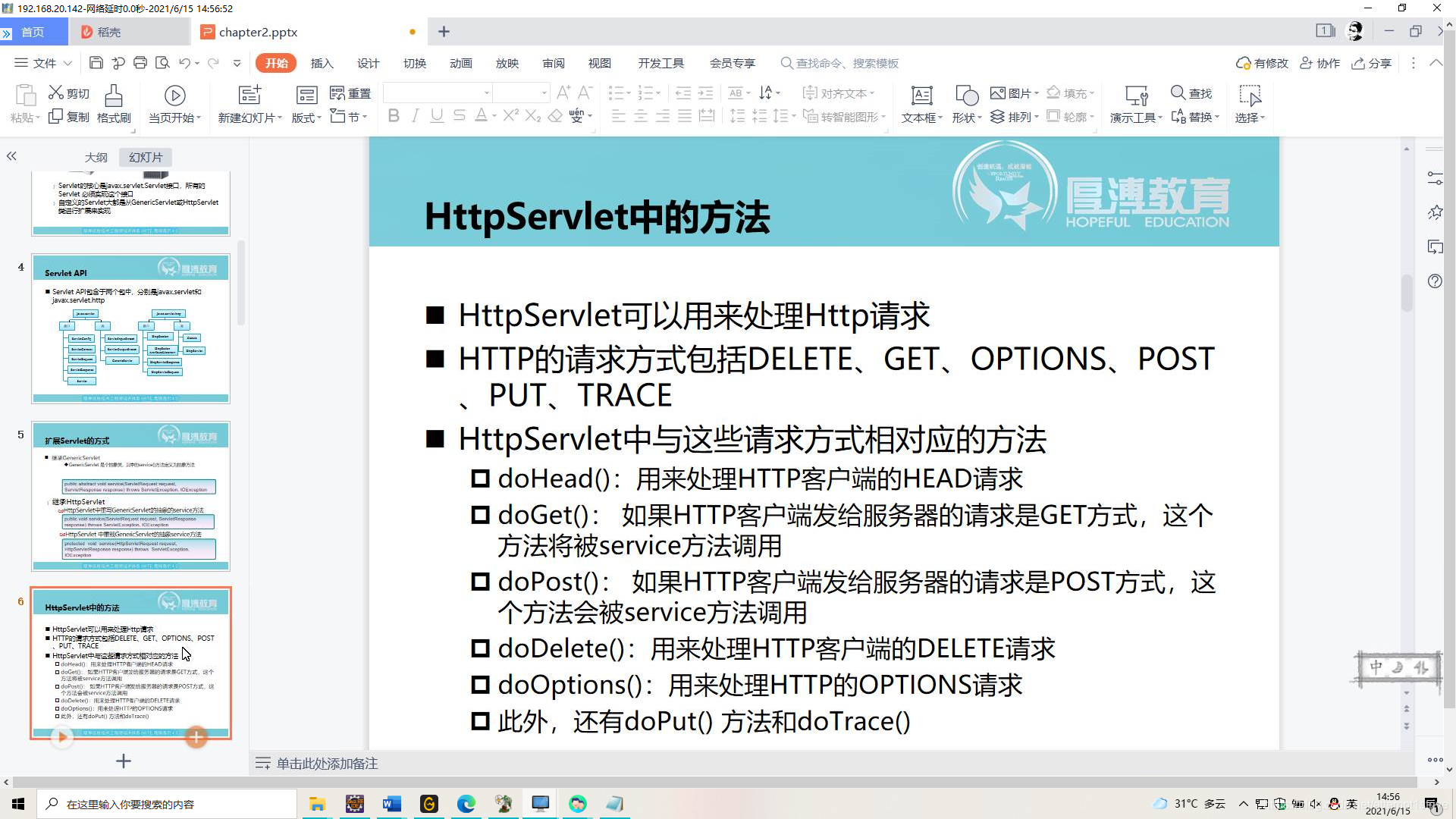Select slide 4 Servlet API thumbnail
The image size is (1456, 819).
[x=130, y=328]
